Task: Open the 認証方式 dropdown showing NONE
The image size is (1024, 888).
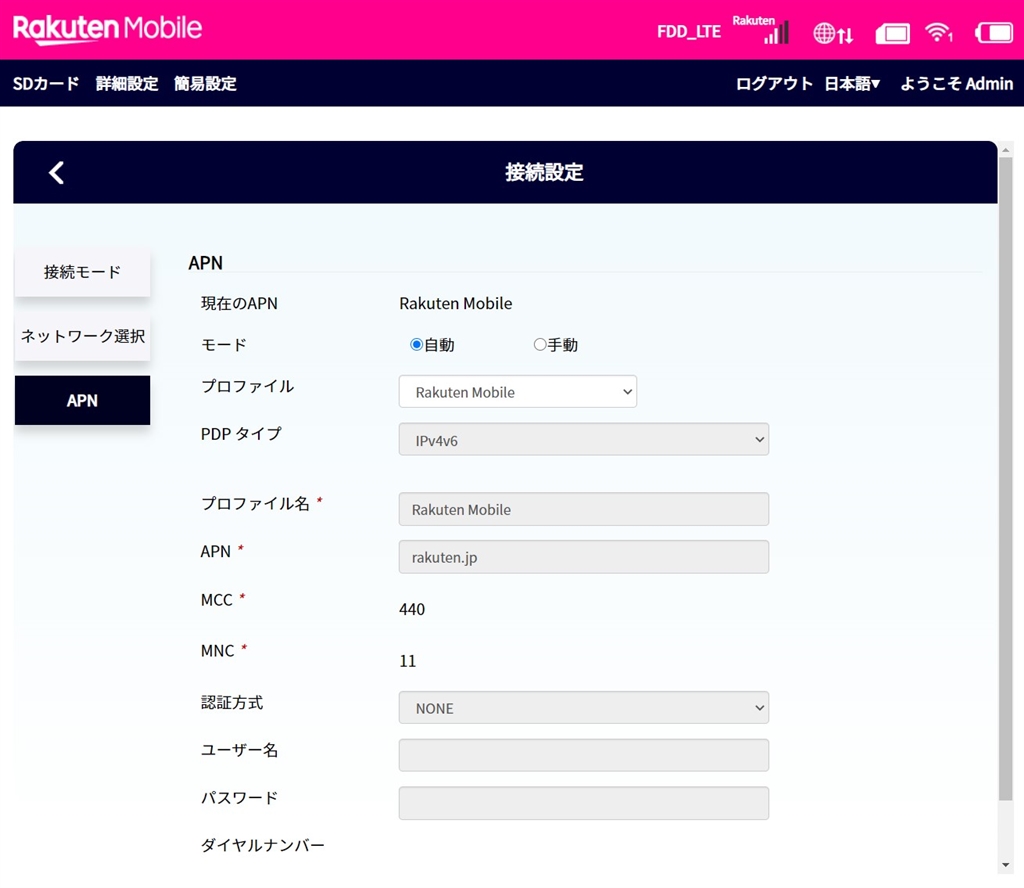Action: tap(583, 708)
